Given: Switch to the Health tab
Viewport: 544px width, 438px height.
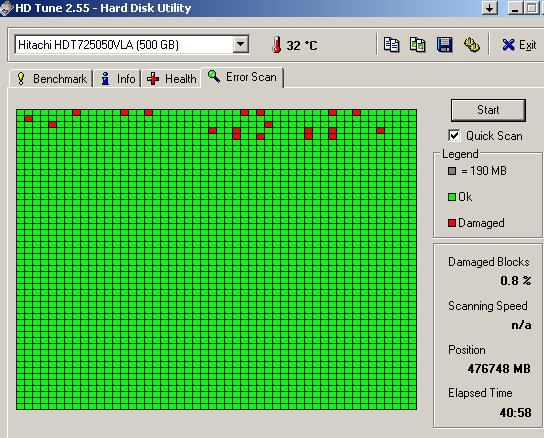Looking at the screenshot, I should click(171, 79).
